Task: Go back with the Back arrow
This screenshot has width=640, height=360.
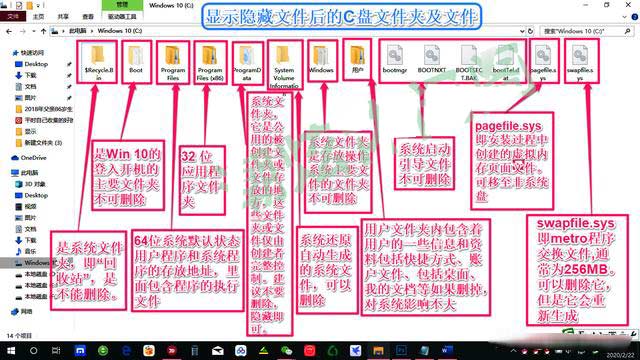Action: click(9, 31)
